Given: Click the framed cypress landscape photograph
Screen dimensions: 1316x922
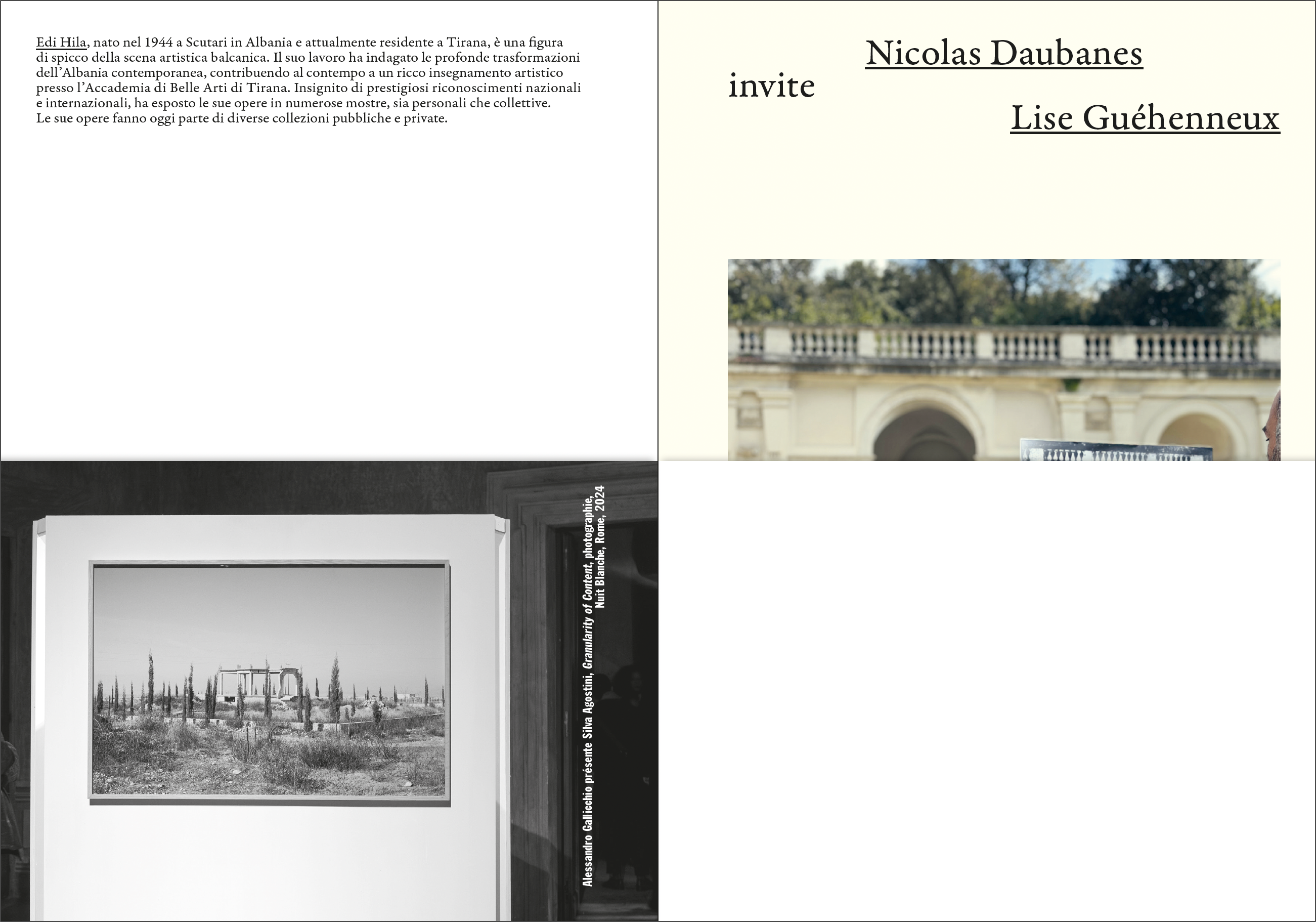Looking at the screenshot, I should coord(269,681).
